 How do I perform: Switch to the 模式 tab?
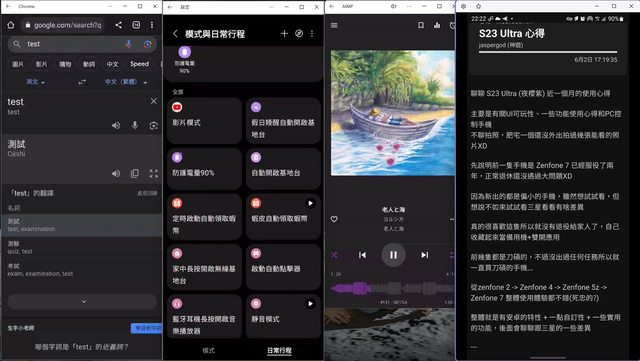[x=209, y=350]
